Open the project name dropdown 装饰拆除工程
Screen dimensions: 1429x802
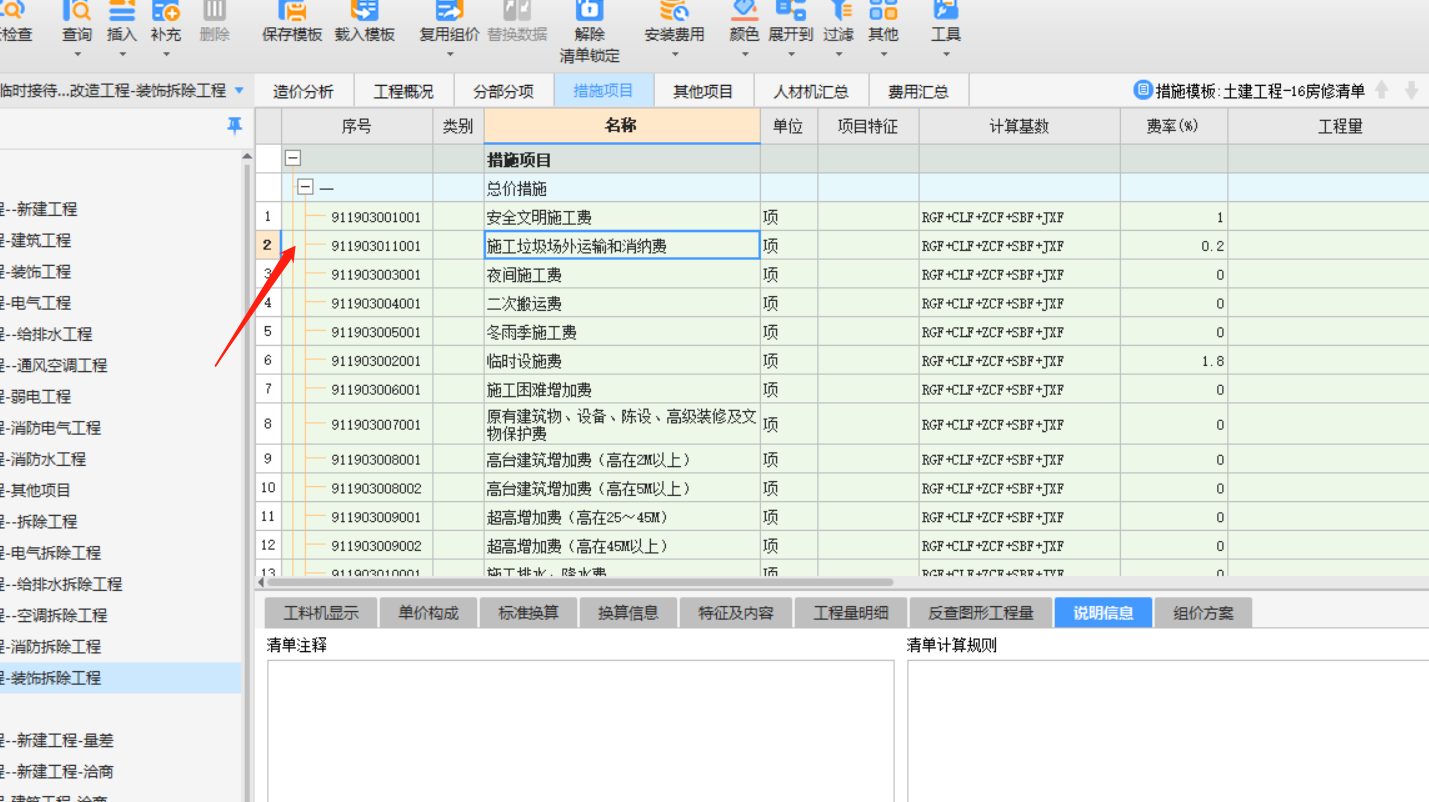click(239, 91)
